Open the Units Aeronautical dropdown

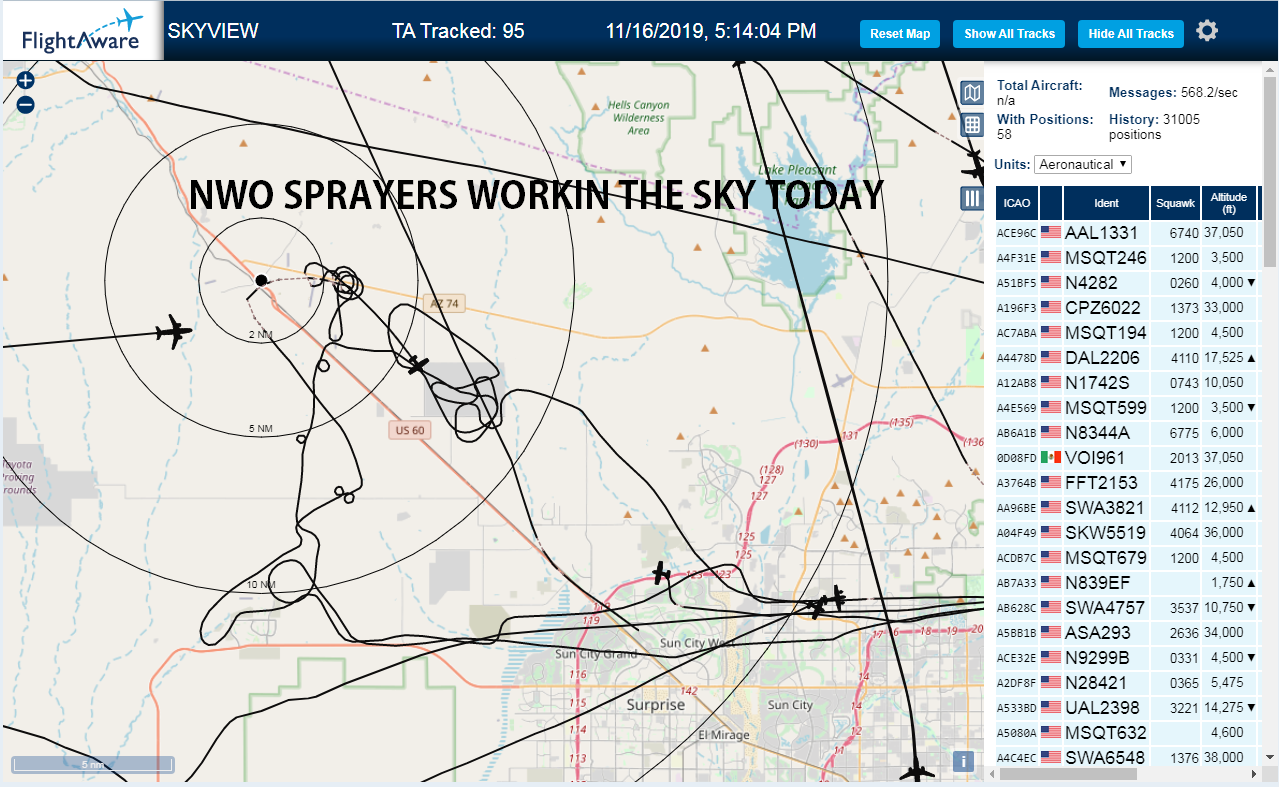(1083, 164)
